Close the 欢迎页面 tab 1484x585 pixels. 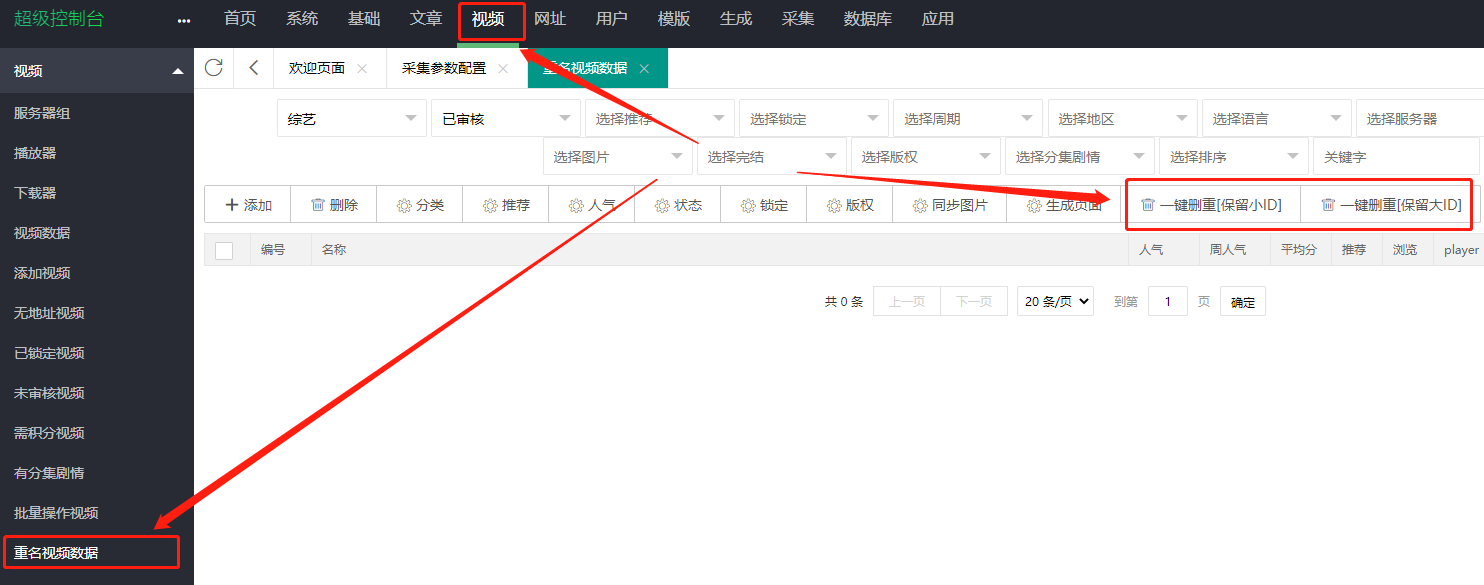(362, 69)
